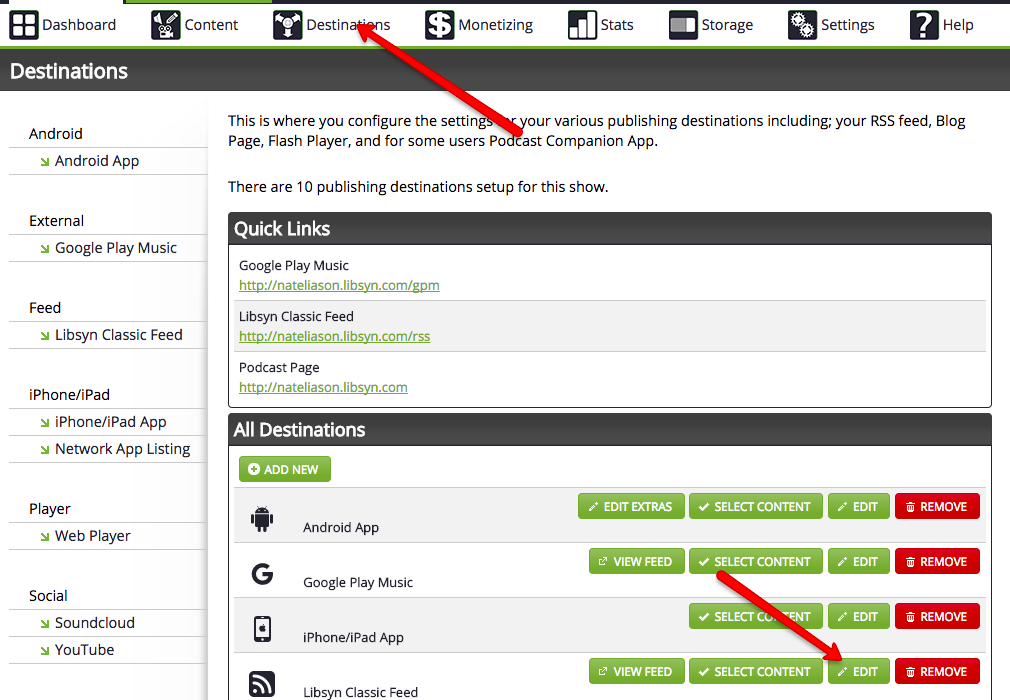Image resolution: width=1010 pixels, height=700 pixels.
Task: Select Network App Listing in the sidebar
Action: click(122, 449)
